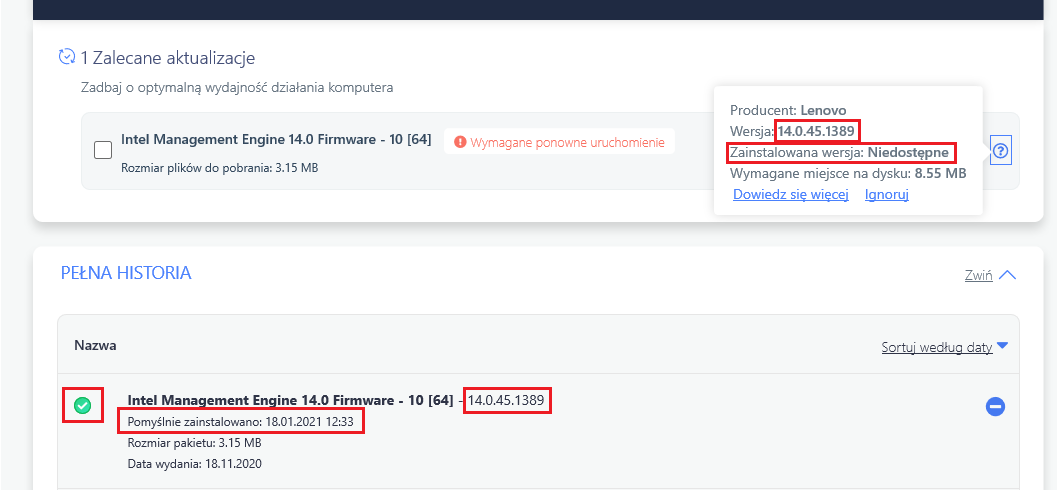Click 'Rozmiar pakietu: 3.15 MB' text
The image size is (1057, 490).
click(194, 443)
